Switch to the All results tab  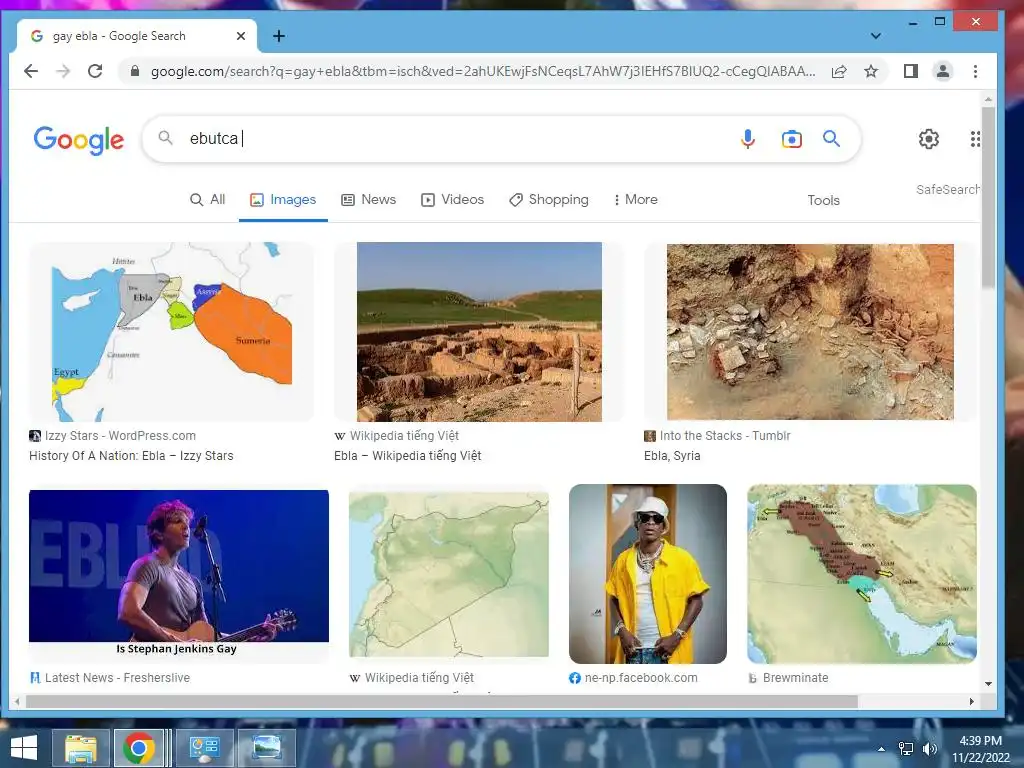[208, 200]
